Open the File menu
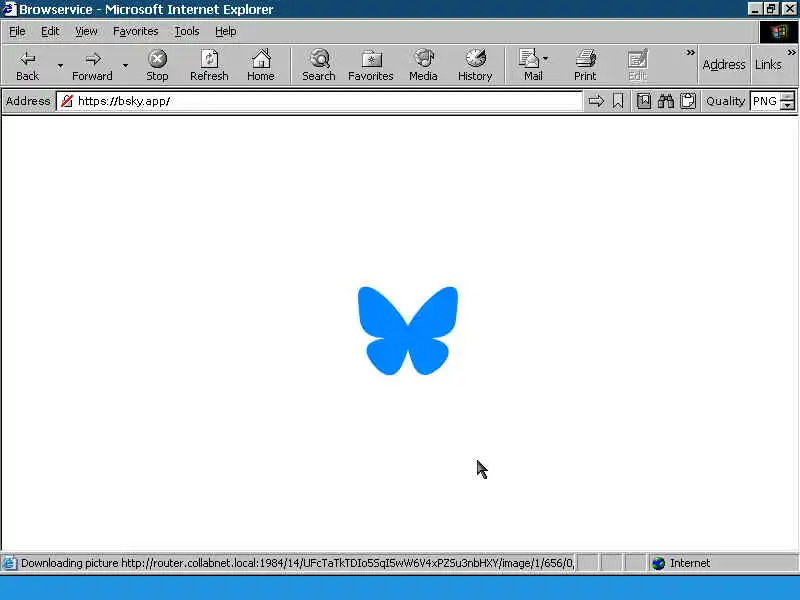Image resolution: width=800 pixels, height=600 pixels. 17,32
